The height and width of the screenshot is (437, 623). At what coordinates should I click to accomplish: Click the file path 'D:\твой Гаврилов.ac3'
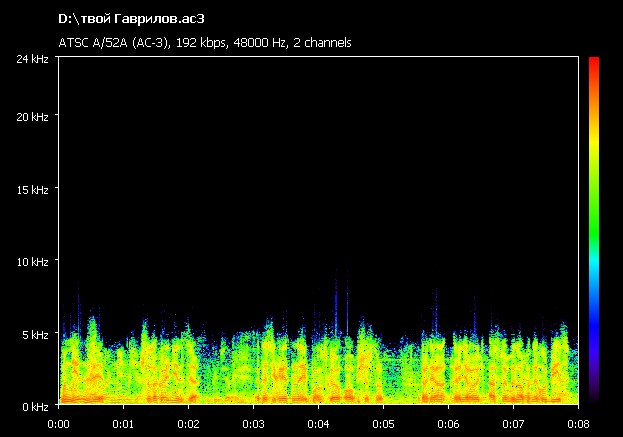click(x=131, y=19)
